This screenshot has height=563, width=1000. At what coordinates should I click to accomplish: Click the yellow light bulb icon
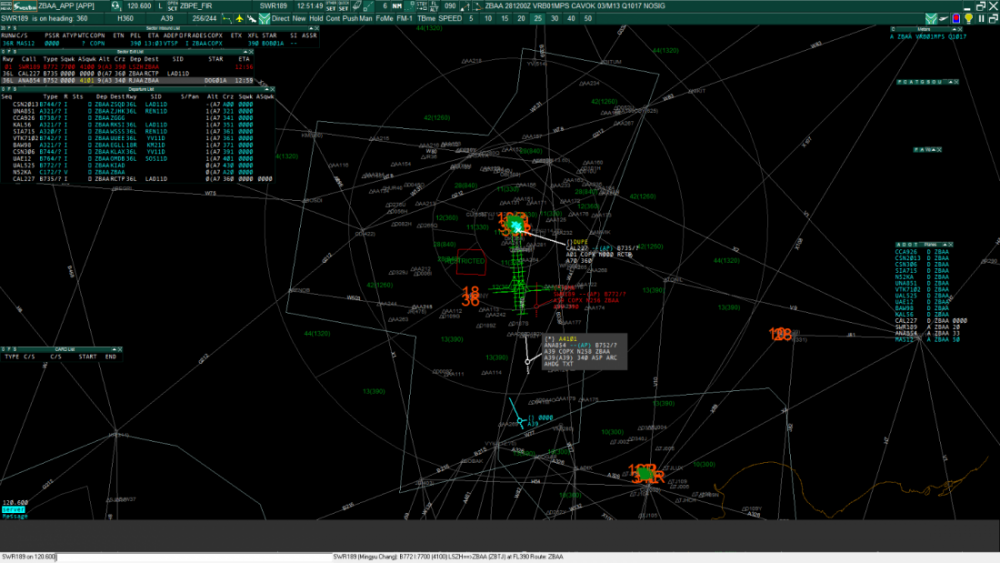point(968,18)
